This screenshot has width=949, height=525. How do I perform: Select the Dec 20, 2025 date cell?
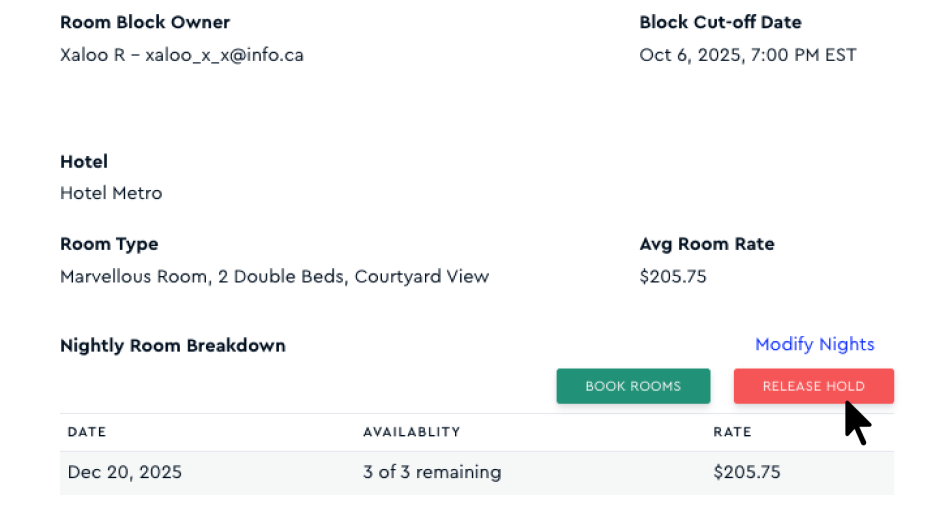click(125, 472)
